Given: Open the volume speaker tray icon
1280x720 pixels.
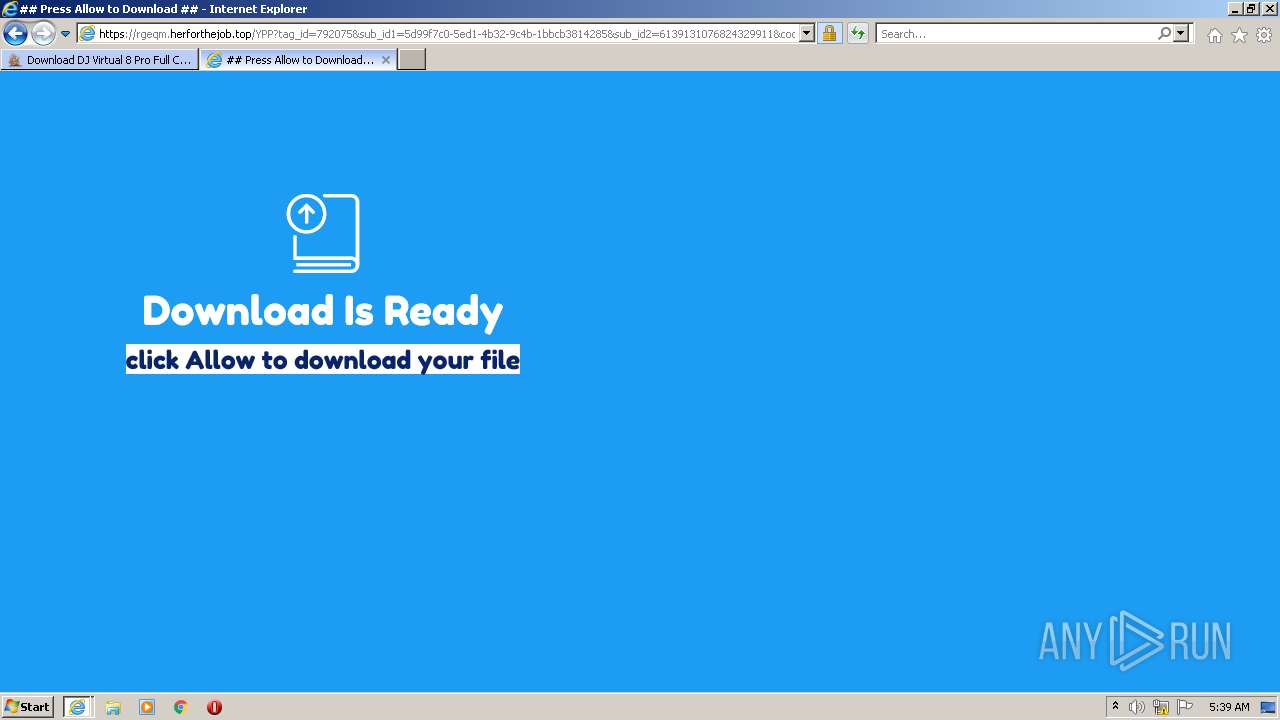Looking at the screenshot, I should pyautogui.click(x=1137, y=707).
